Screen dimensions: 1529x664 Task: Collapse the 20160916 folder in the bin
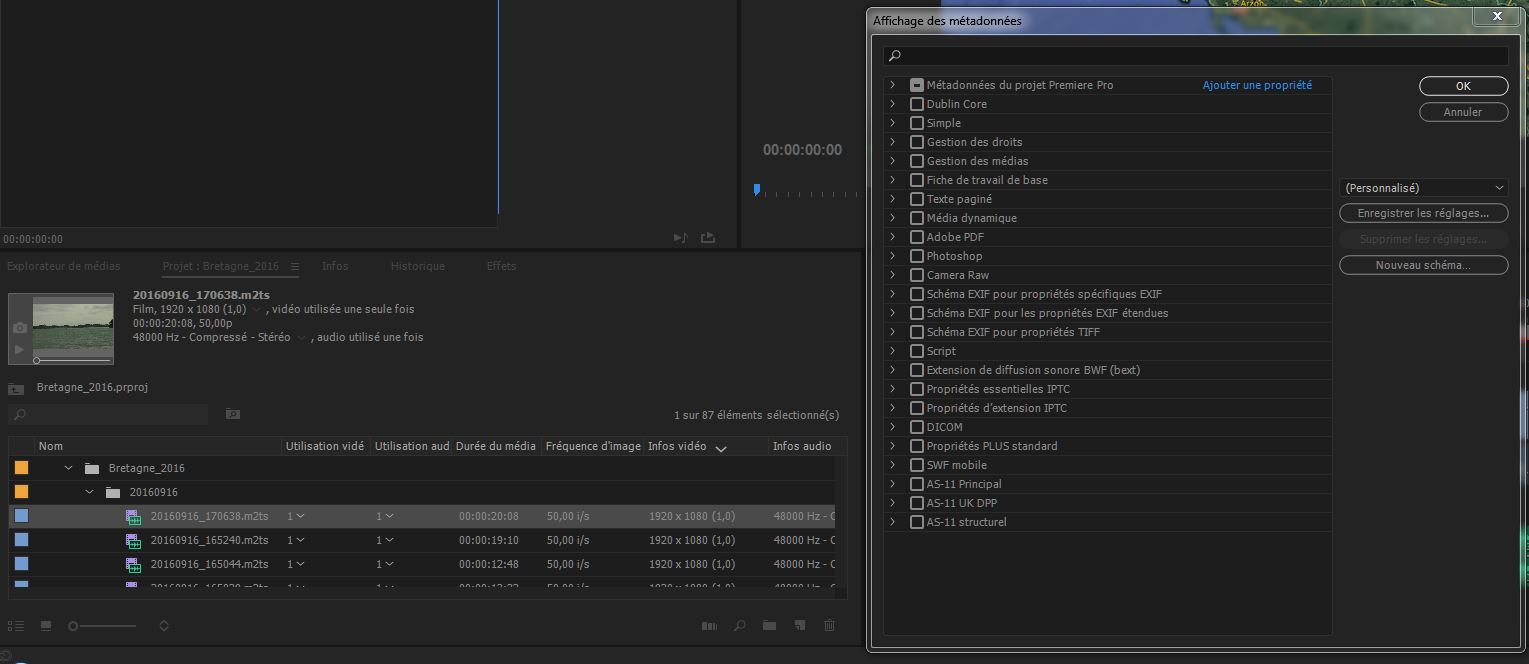90,492
